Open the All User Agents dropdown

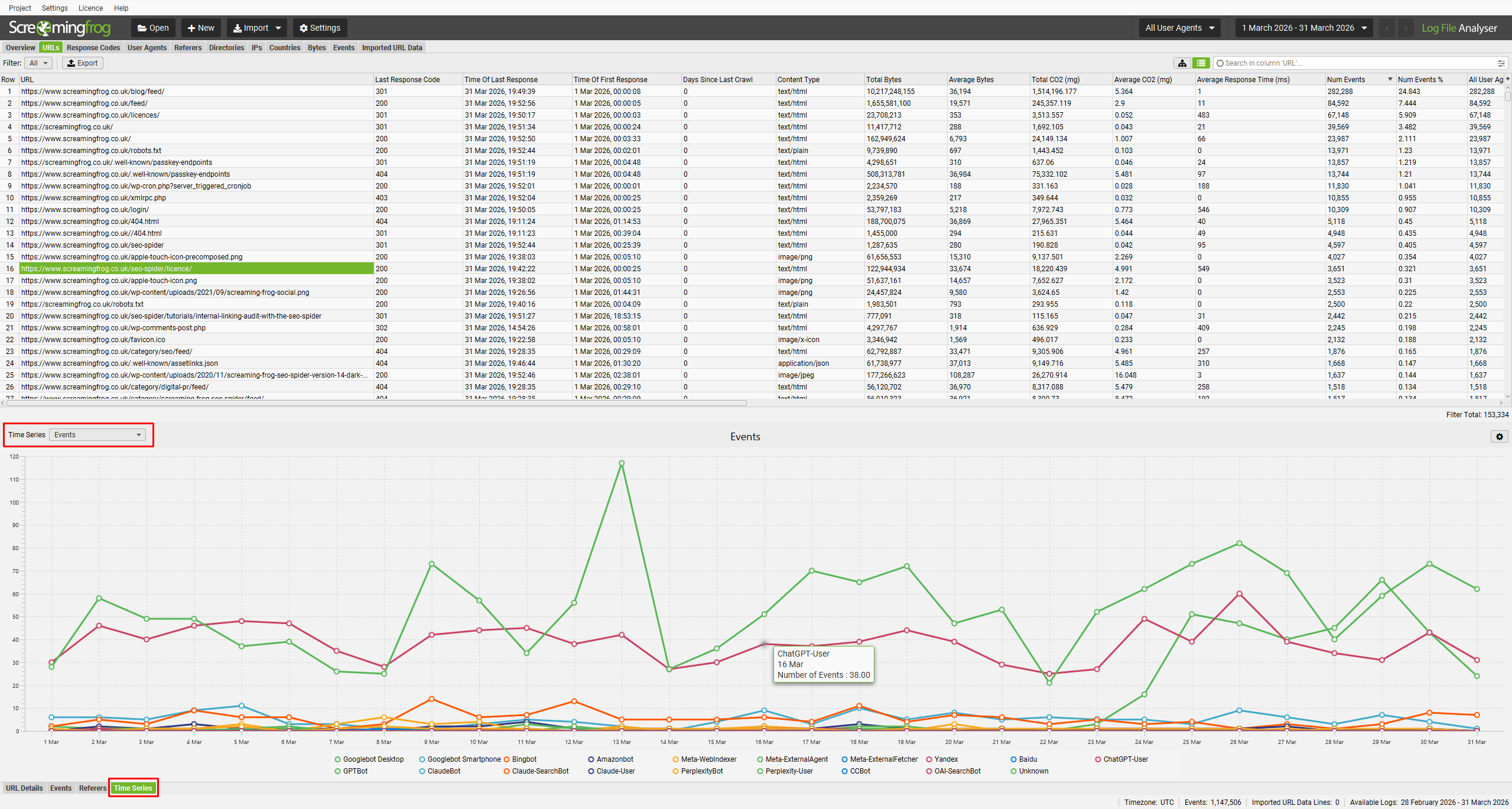(1179, 28)
